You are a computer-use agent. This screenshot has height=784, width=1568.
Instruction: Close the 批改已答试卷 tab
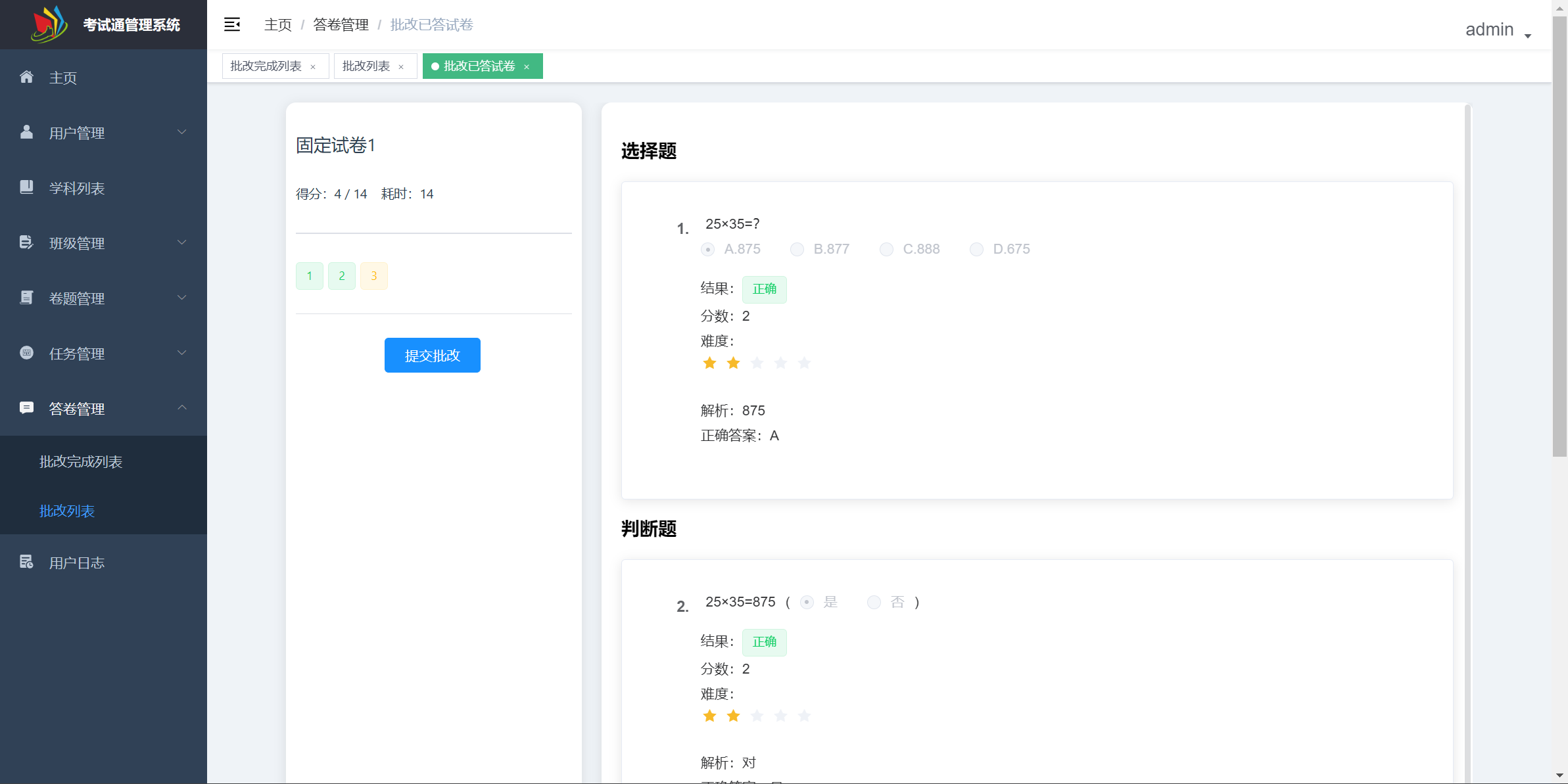(x=527, y=66)
